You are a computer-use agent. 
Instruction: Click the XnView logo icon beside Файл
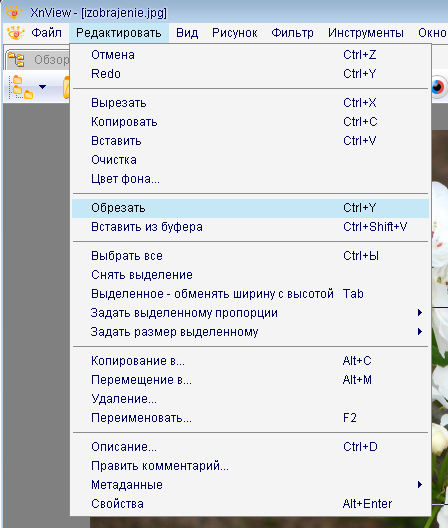(15, 33)
